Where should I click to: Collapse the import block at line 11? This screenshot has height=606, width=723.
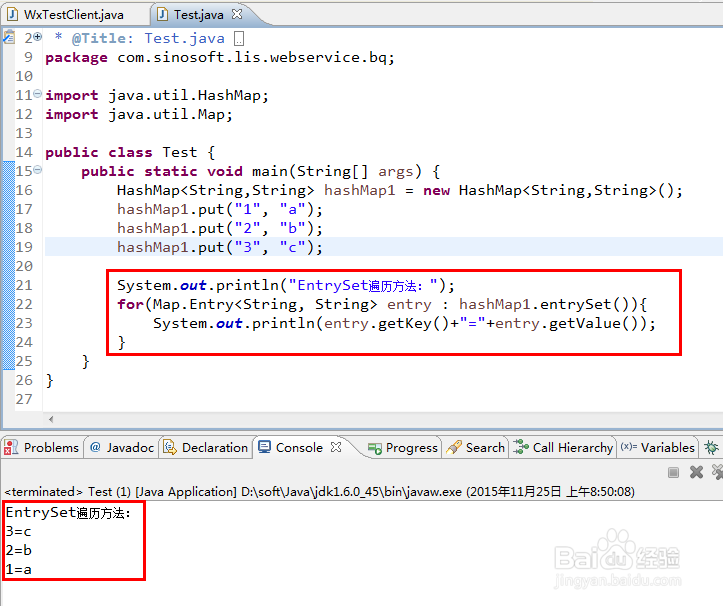(38, 94)
